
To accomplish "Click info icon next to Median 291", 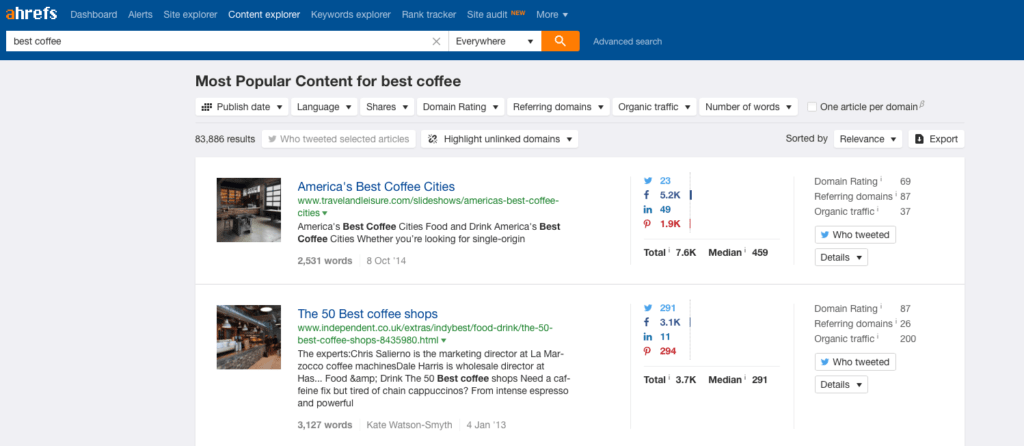I will pyautogui.click(x=744, y=377).
